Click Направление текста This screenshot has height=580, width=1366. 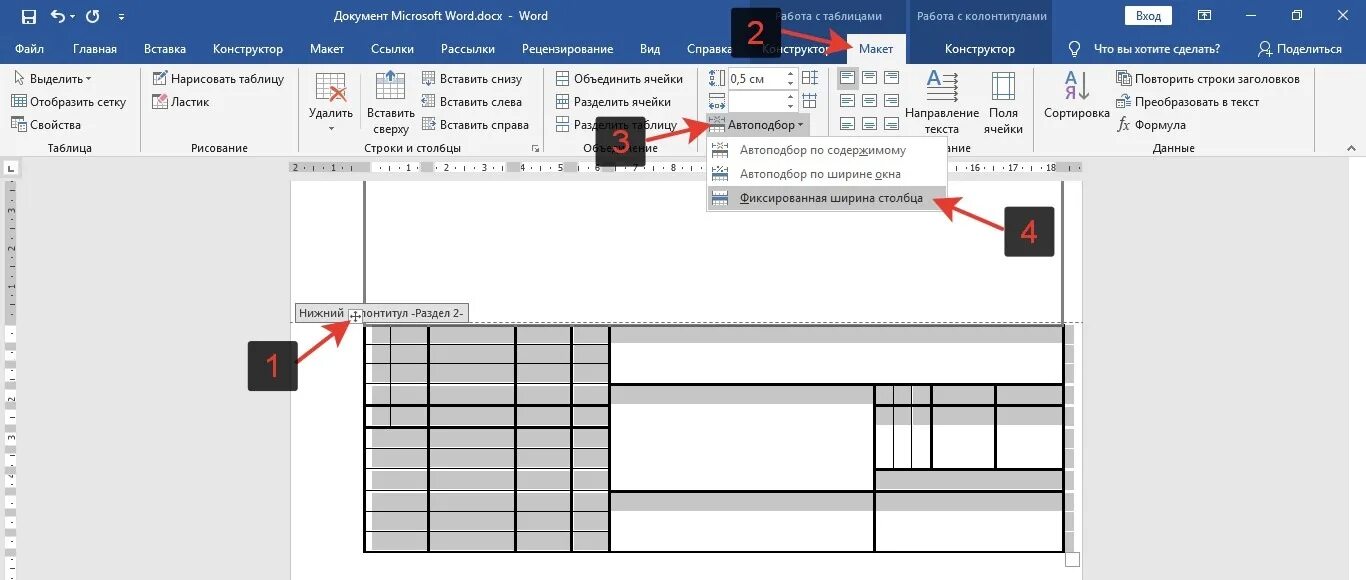click(x=942, y=102)
